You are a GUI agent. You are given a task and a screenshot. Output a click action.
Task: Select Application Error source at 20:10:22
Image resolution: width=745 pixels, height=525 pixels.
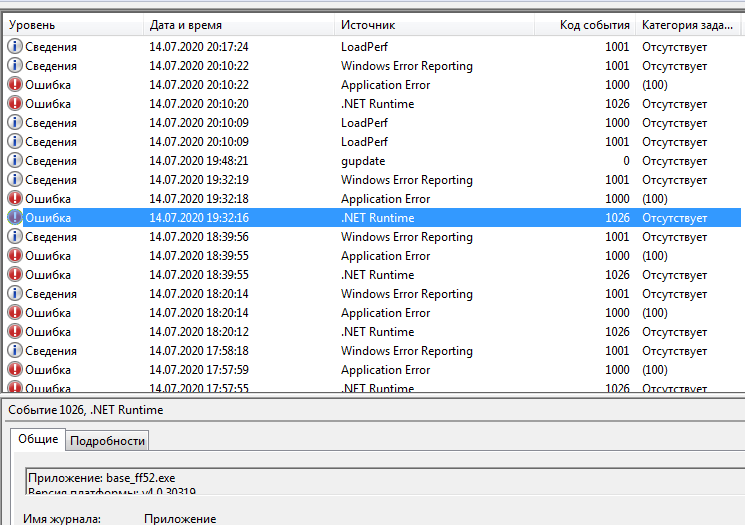(x=385, y=85)
